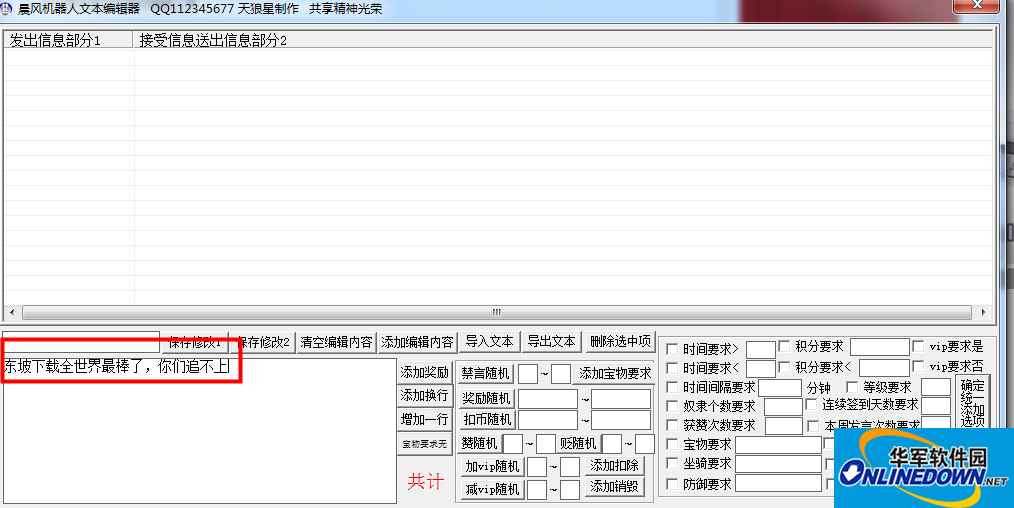
Task: Click the list's horizontal scrollbar left arrow
Action: [12, 312]
